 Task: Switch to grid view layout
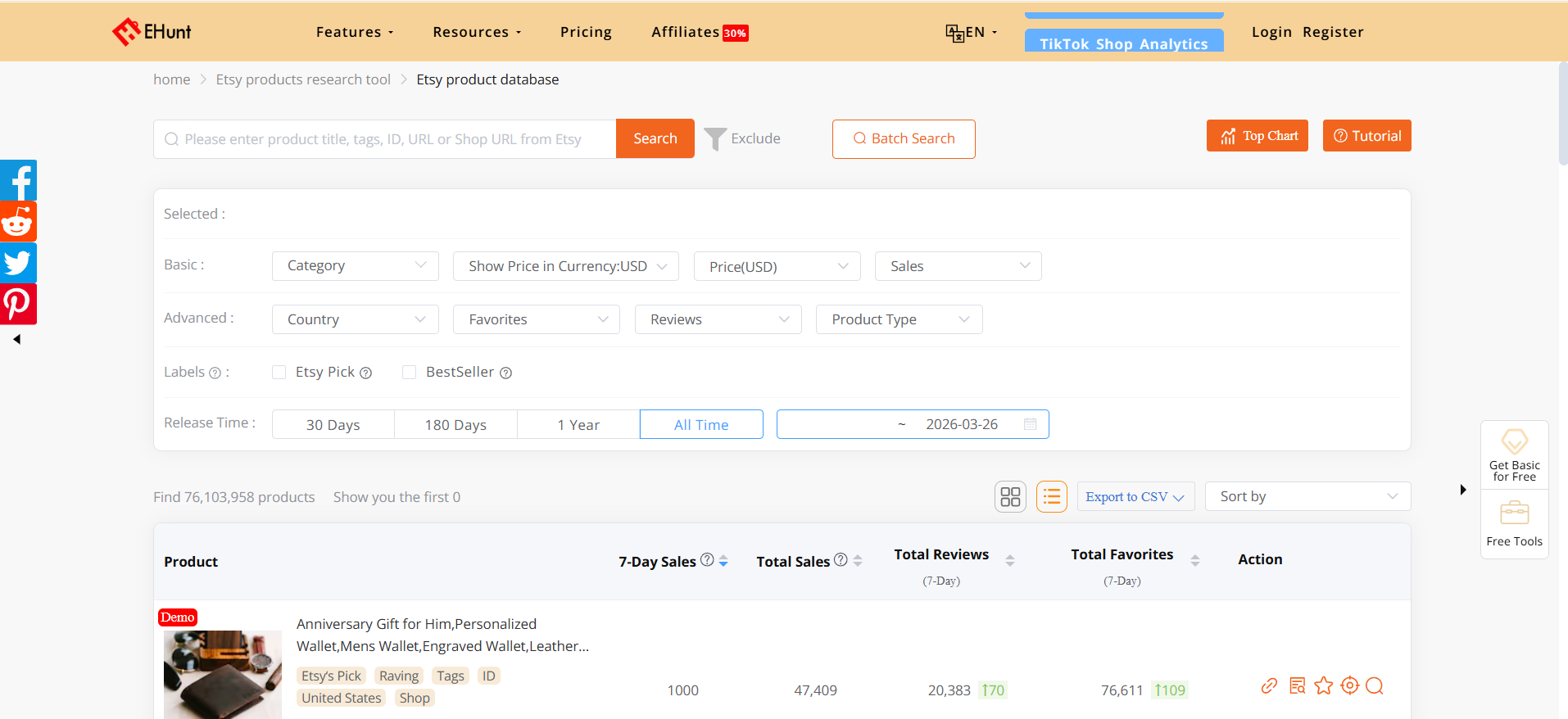(x=1010, y=496)
